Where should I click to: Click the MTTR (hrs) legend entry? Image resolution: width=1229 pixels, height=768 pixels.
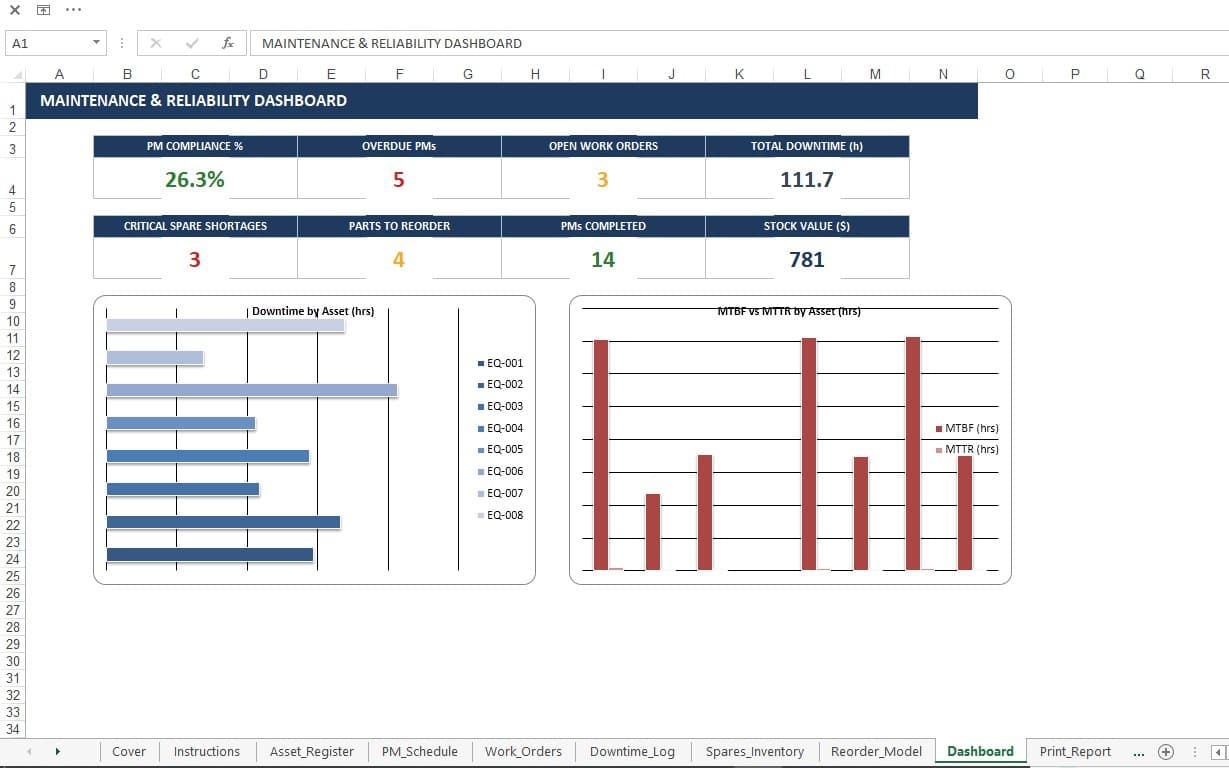click(966, 449)
